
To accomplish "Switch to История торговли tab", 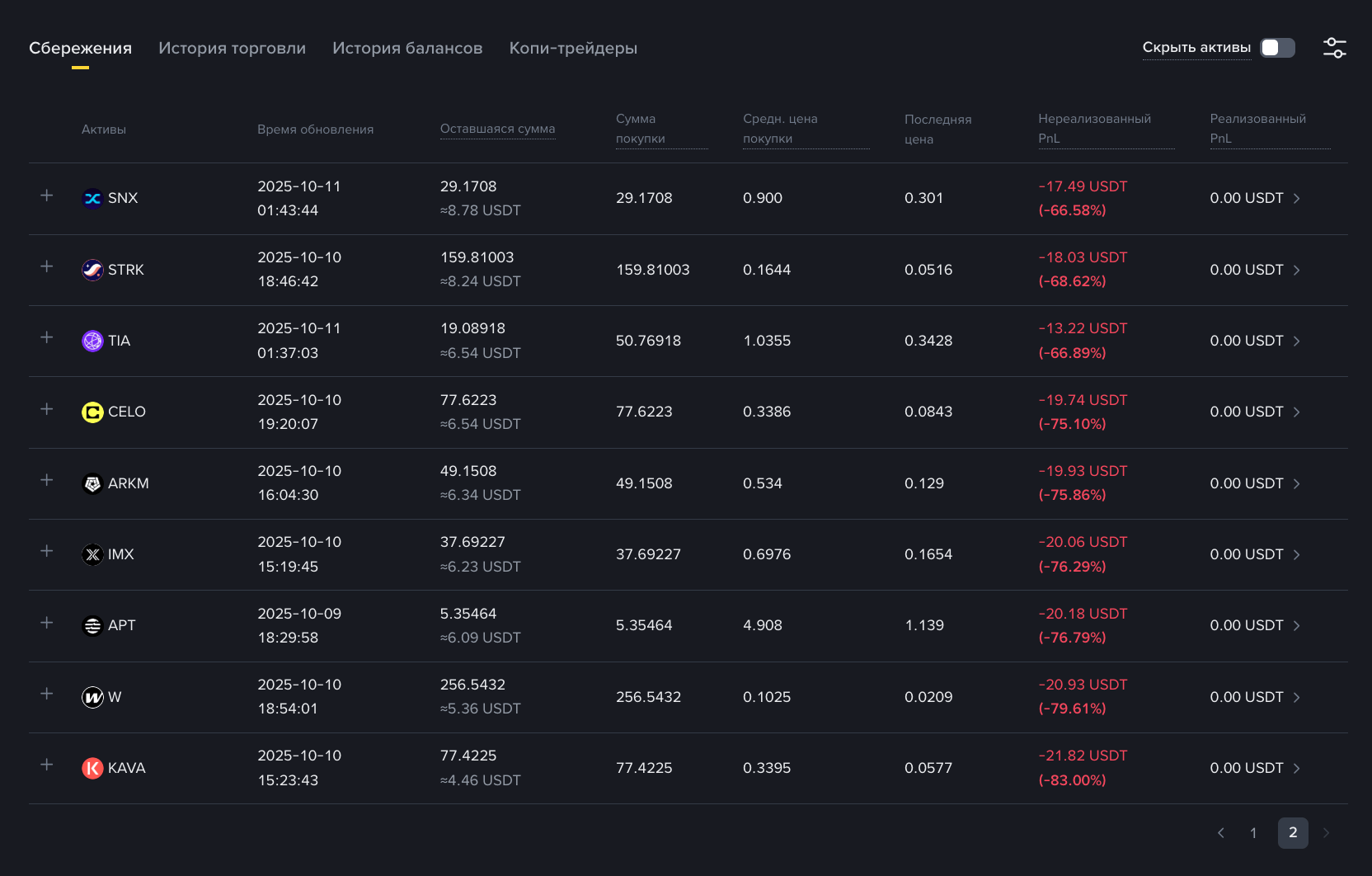I will click(x=232, y=49).
